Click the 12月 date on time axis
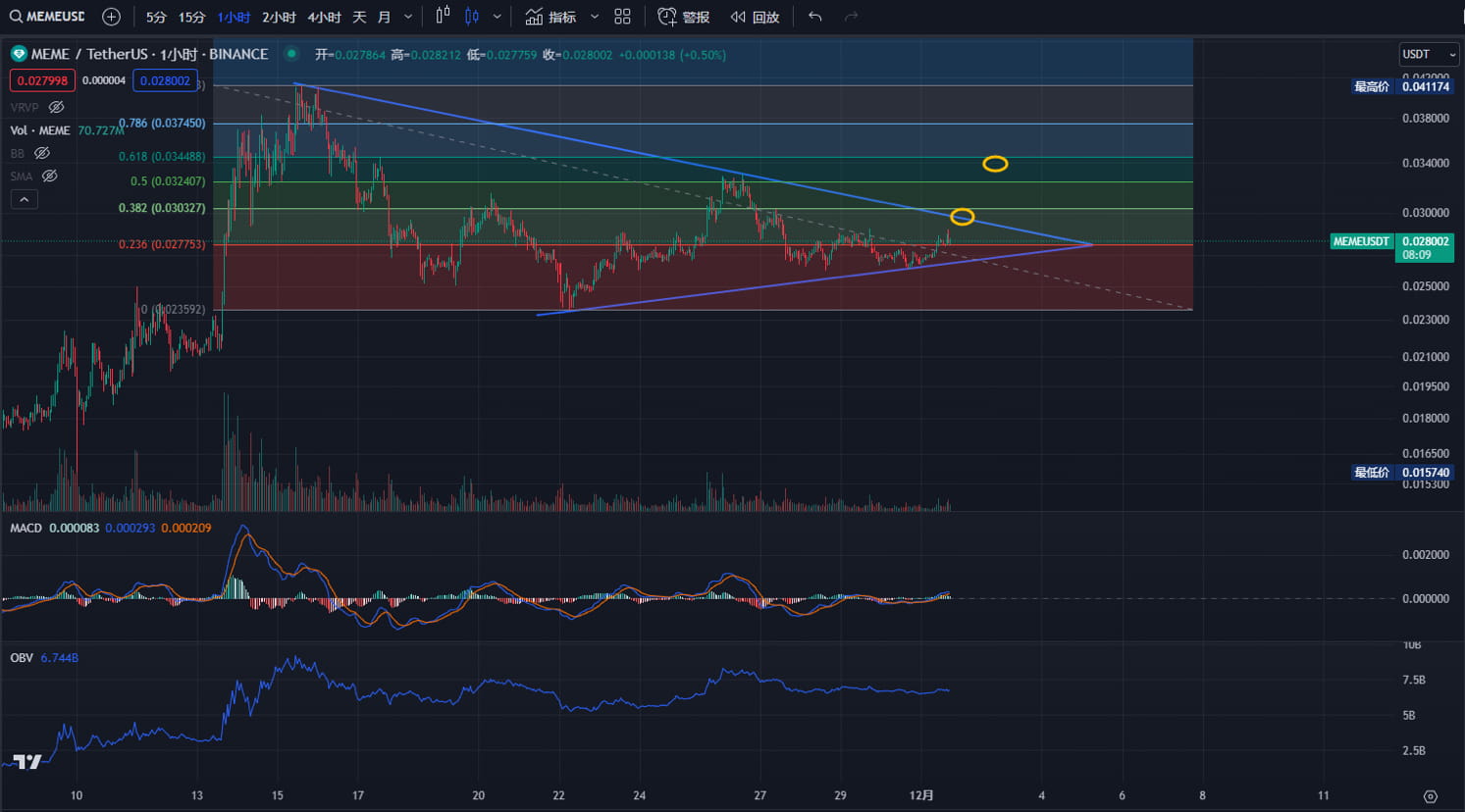 [x=921, y=795]
